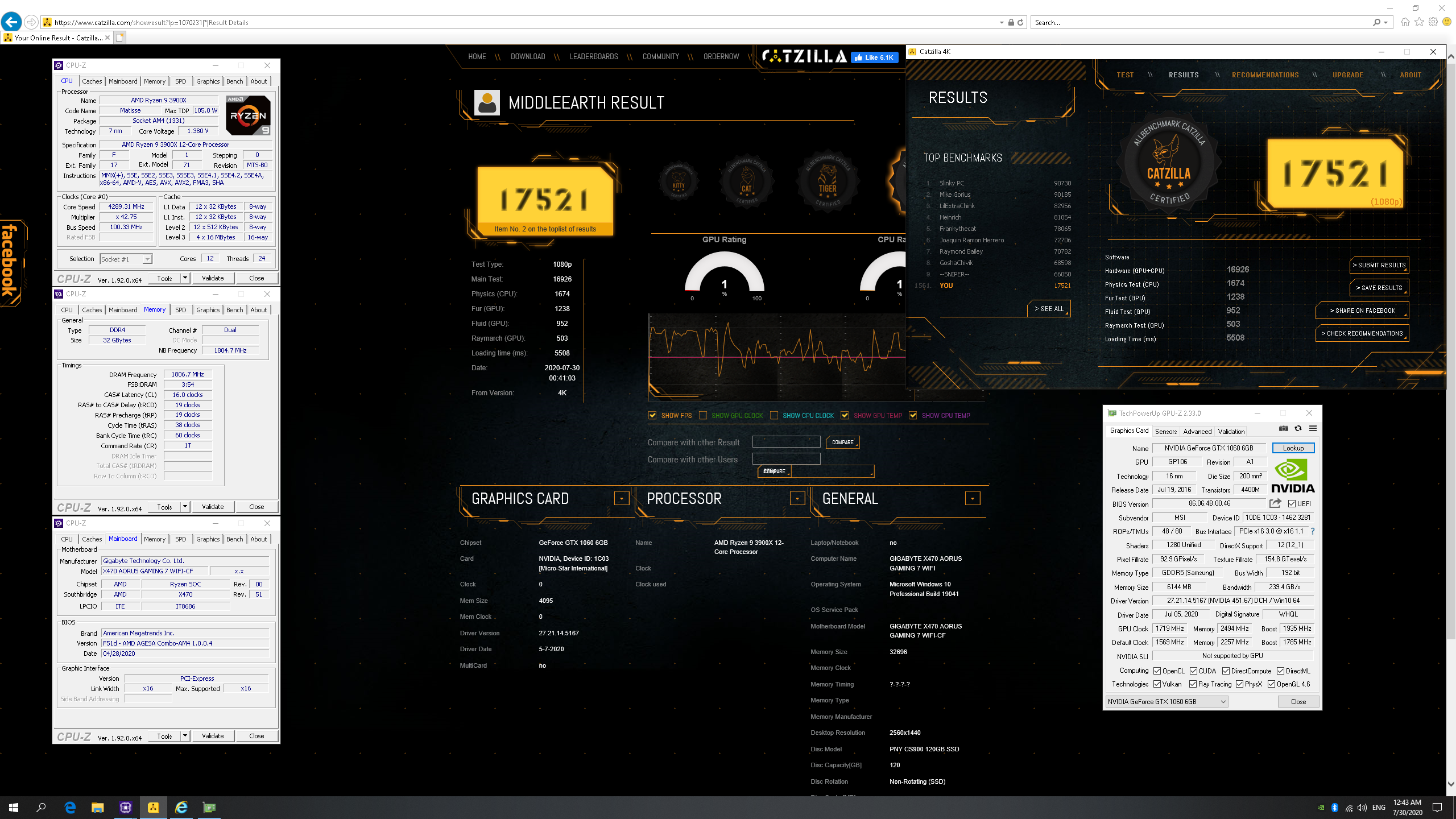This screenshot has width=1456, height=819.
Task: Click the Catzilla taskbar icon
Action: pos(154,807)
